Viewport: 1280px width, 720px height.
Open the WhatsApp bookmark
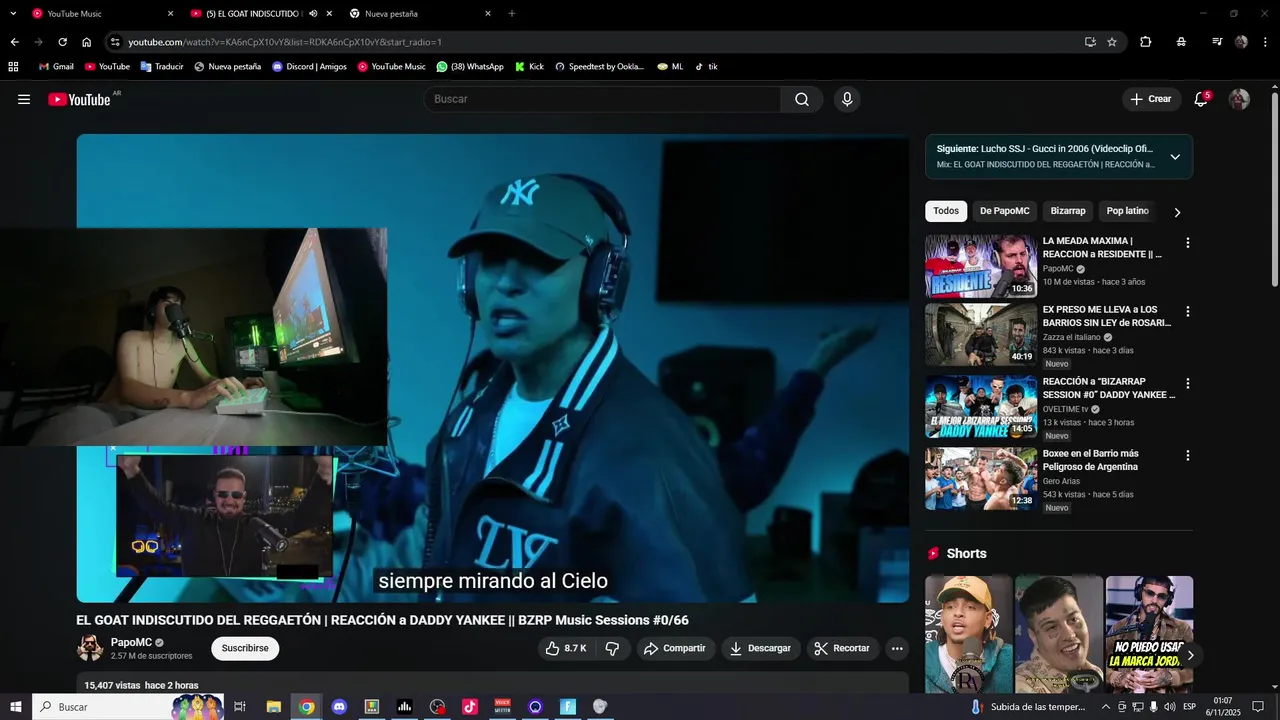tap(470, 67)
